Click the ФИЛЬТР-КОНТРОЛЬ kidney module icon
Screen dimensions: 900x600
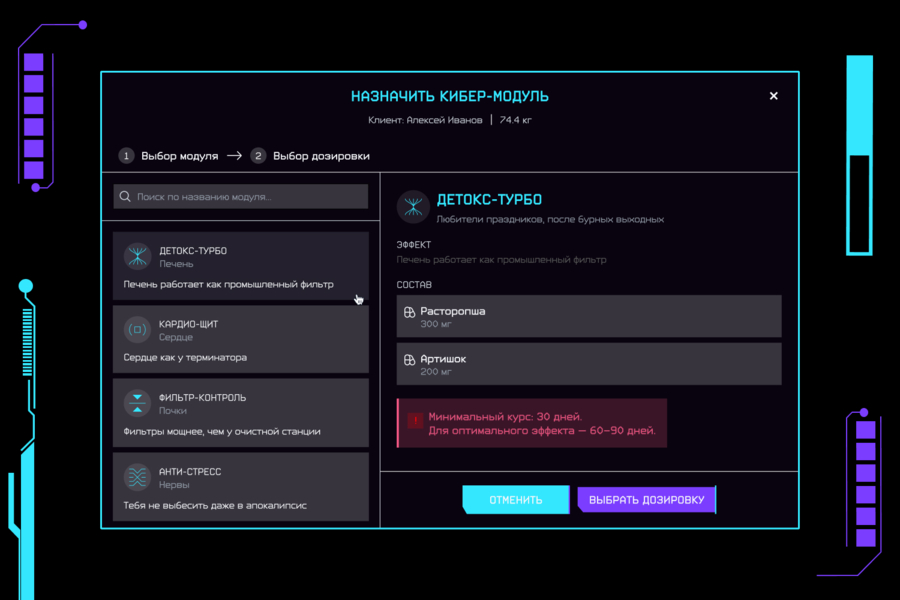point(137,403)
